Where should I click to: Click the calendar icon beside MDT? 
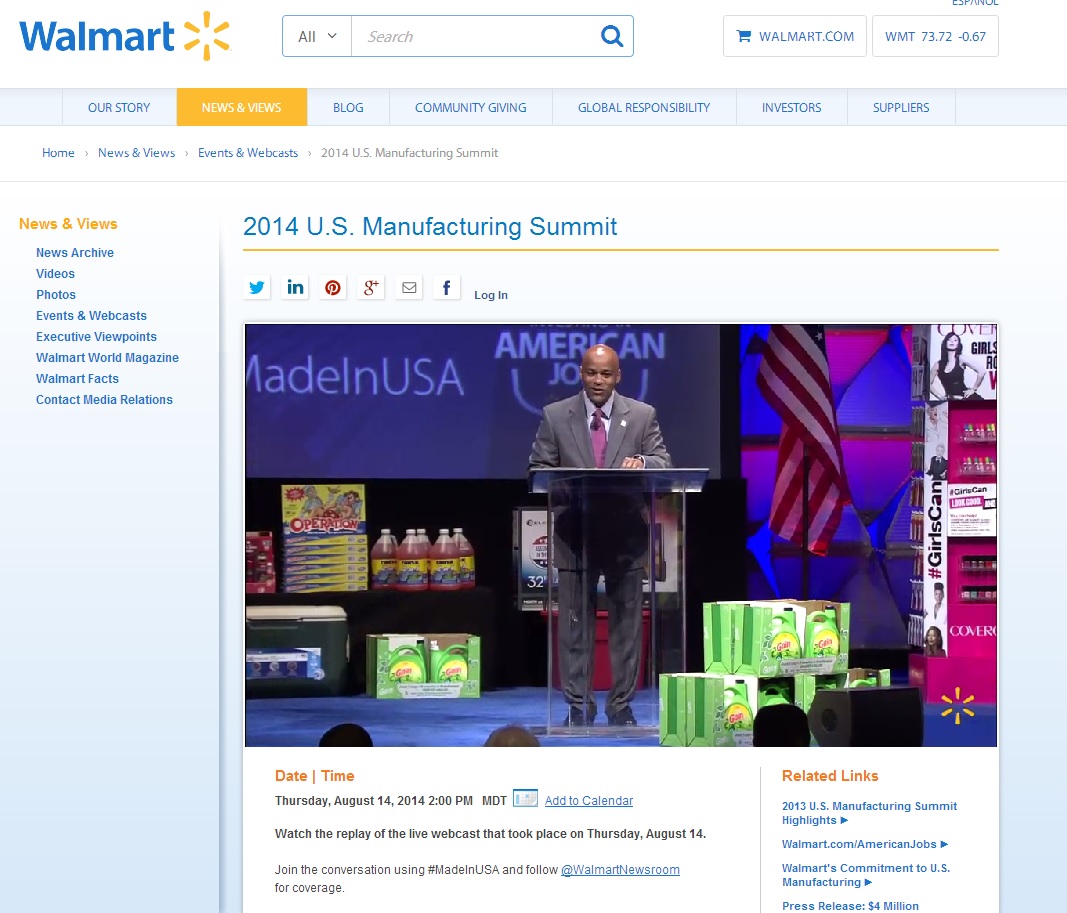(525, 798)
